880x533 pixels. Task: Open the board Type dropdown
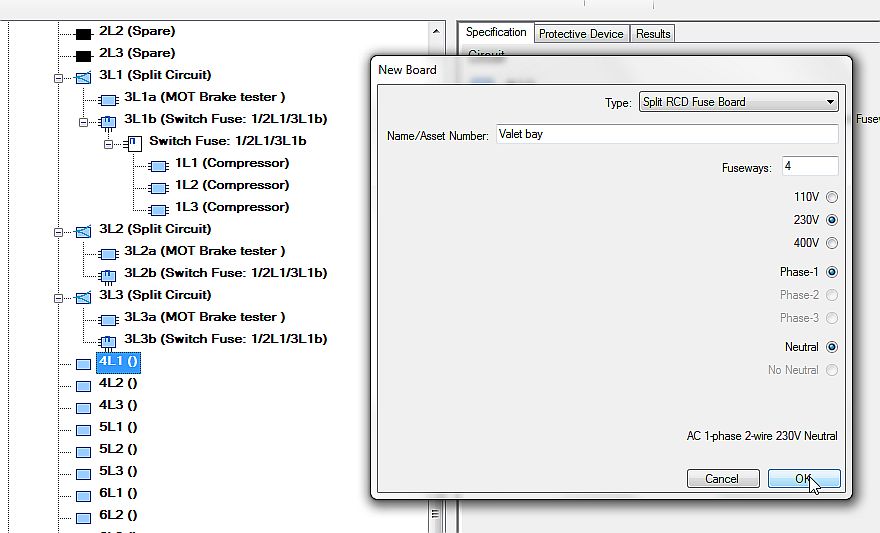(739, 102)
